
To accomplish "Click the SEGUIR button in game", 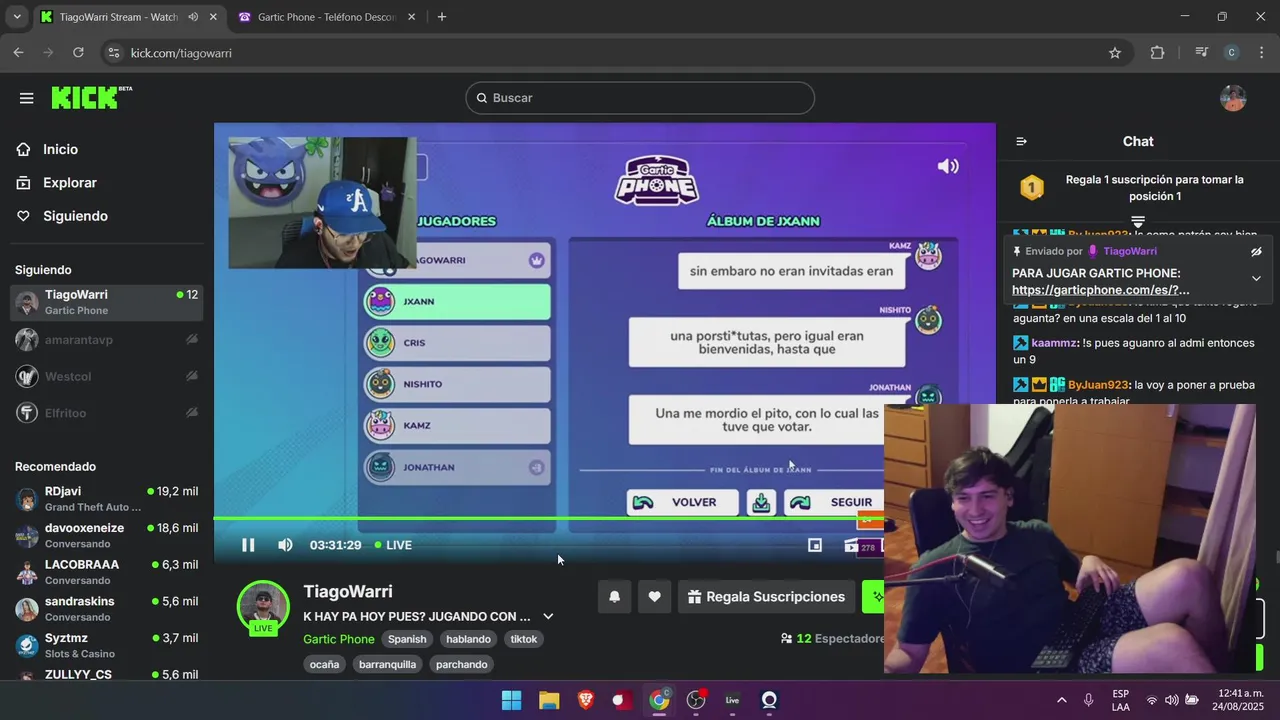I will tap(834, 502).
